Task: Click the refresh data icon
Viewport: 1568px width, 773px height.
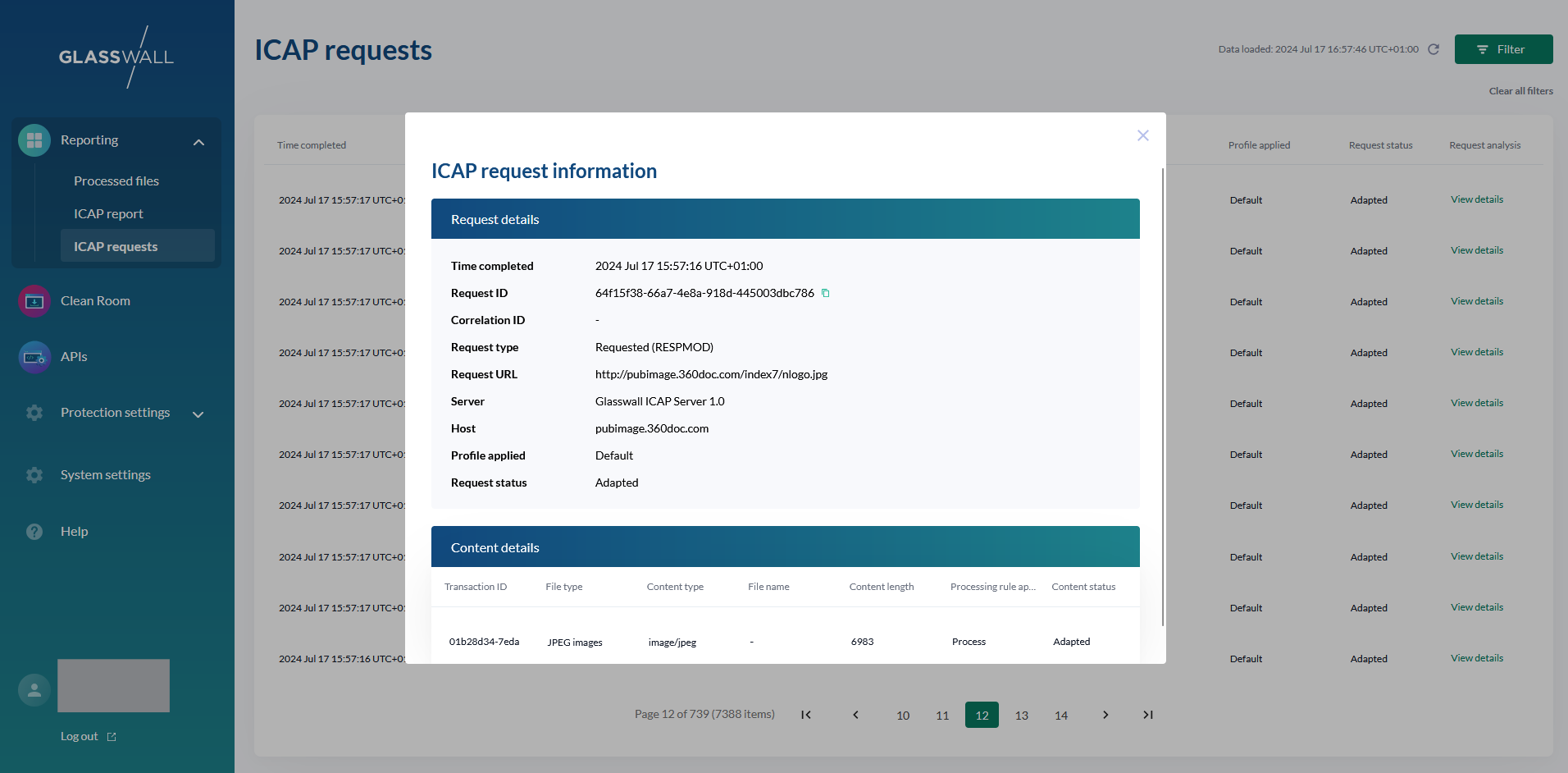Action: [1434, 49]
